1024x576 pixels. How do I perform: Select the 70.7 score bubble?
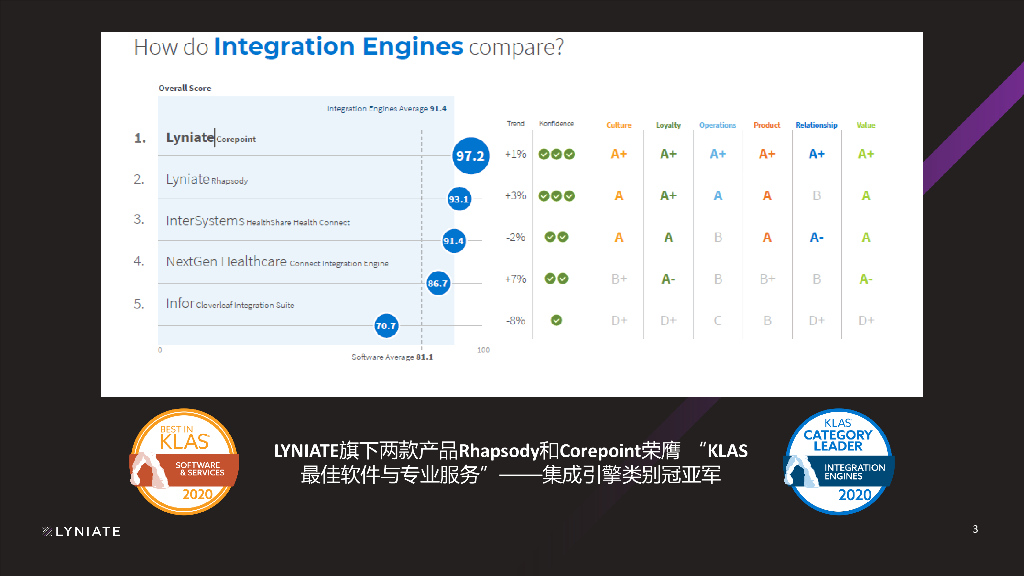386,326
